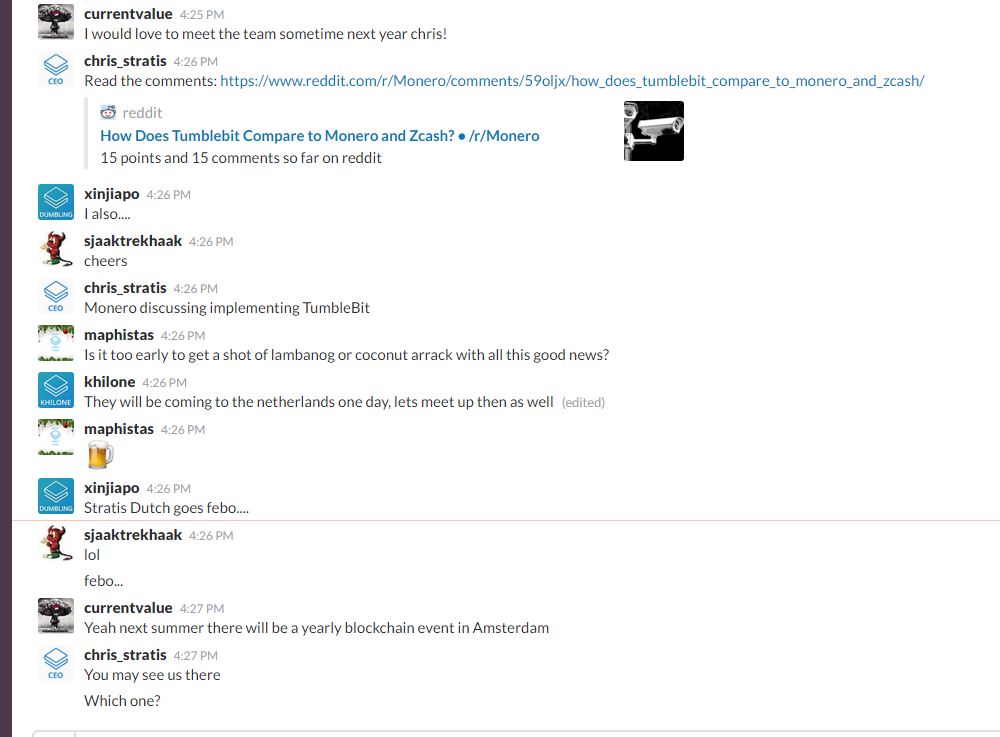Click username maphistas above the beer emoji
Screen dimensions: 1000x737
(x=119, y=429)
